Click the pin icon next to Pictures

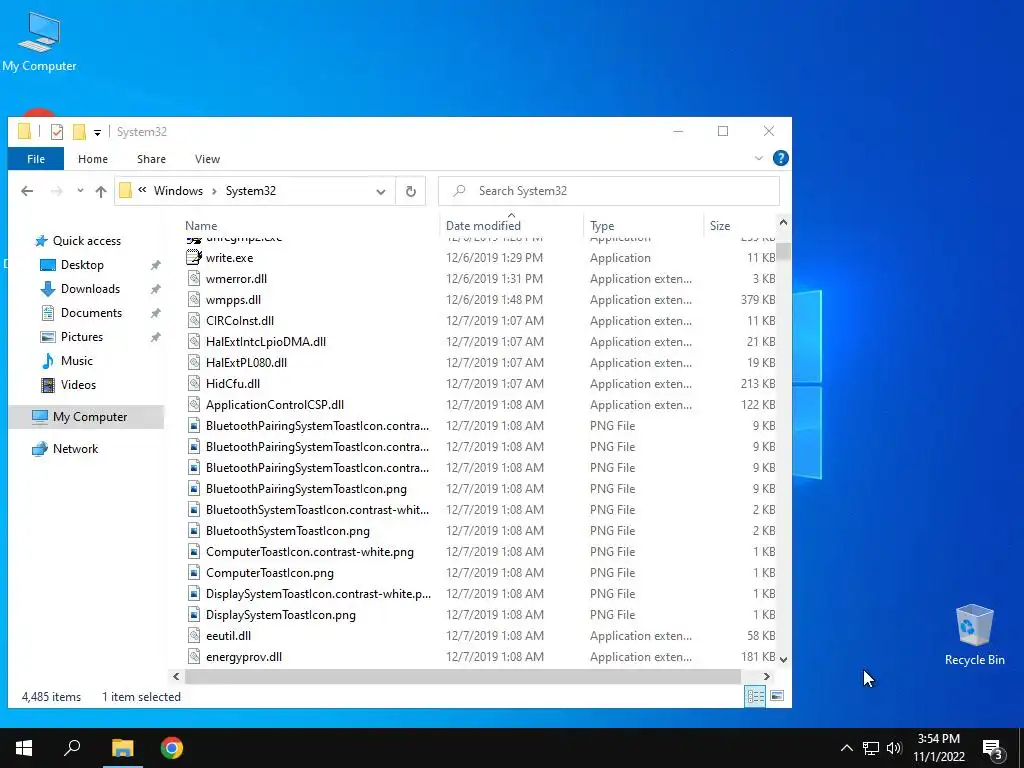[x=155, y=338]
